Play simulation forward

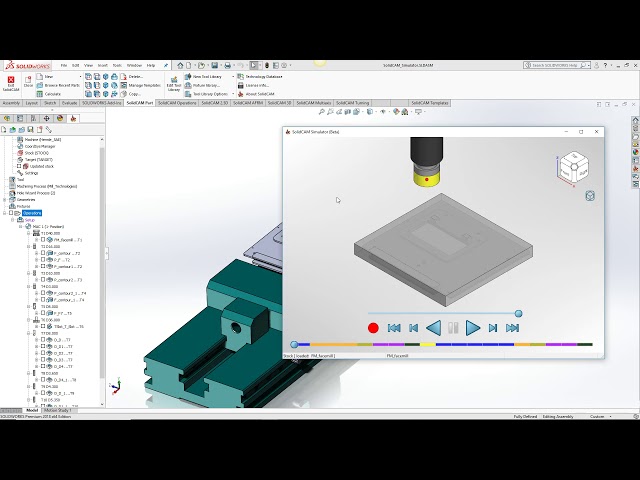point(473,328)
